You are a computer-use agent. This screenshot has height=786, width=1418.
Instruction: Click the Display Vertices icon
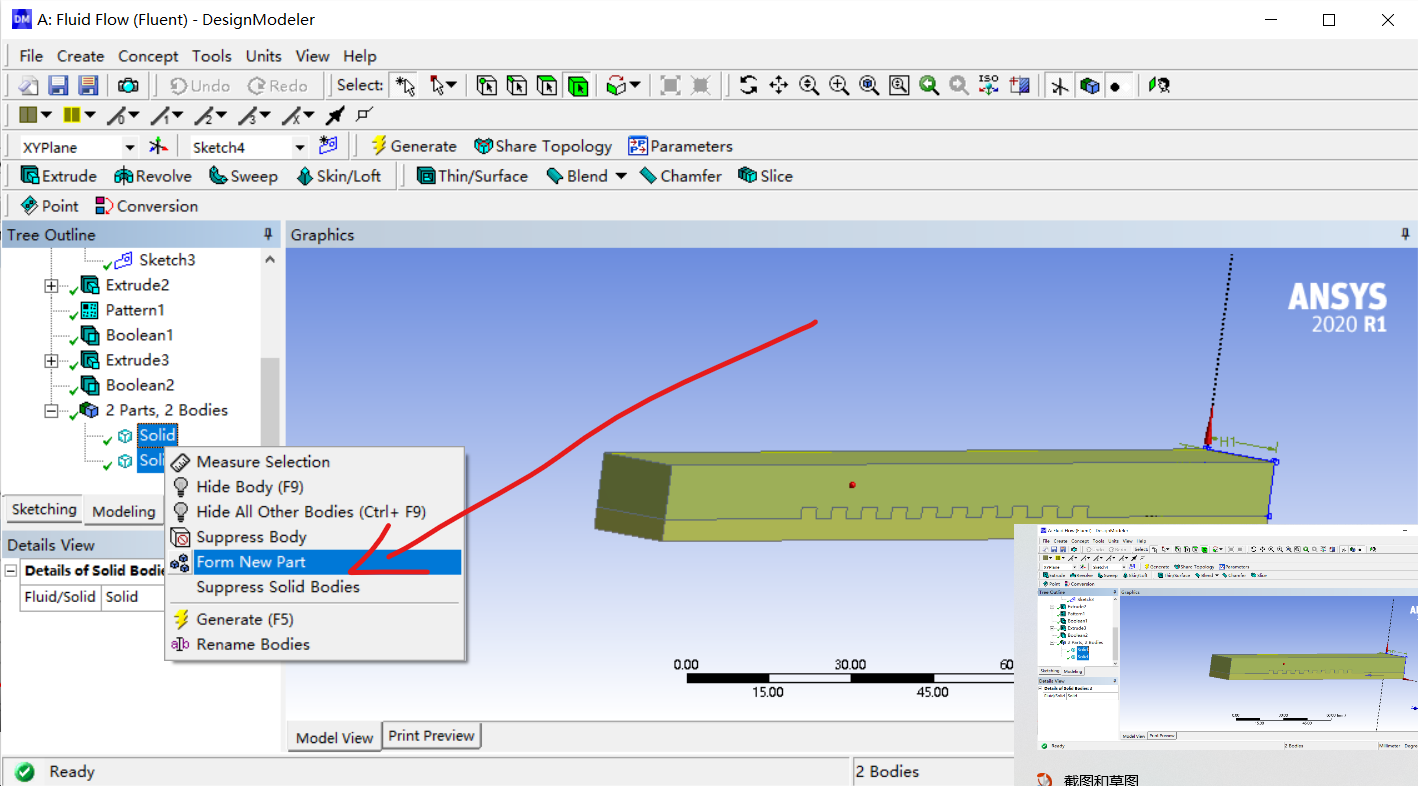click(x=364, y=116)
